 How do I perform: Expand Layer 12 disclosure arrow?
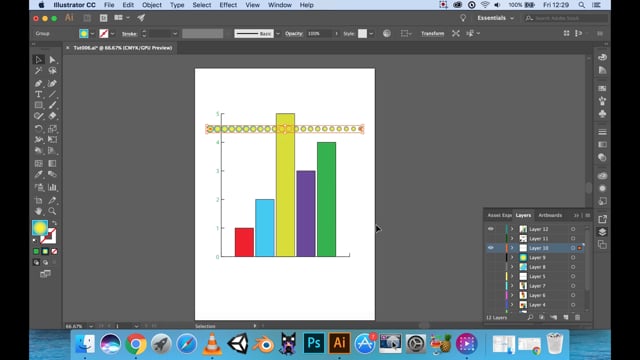[x=512, y=229]
